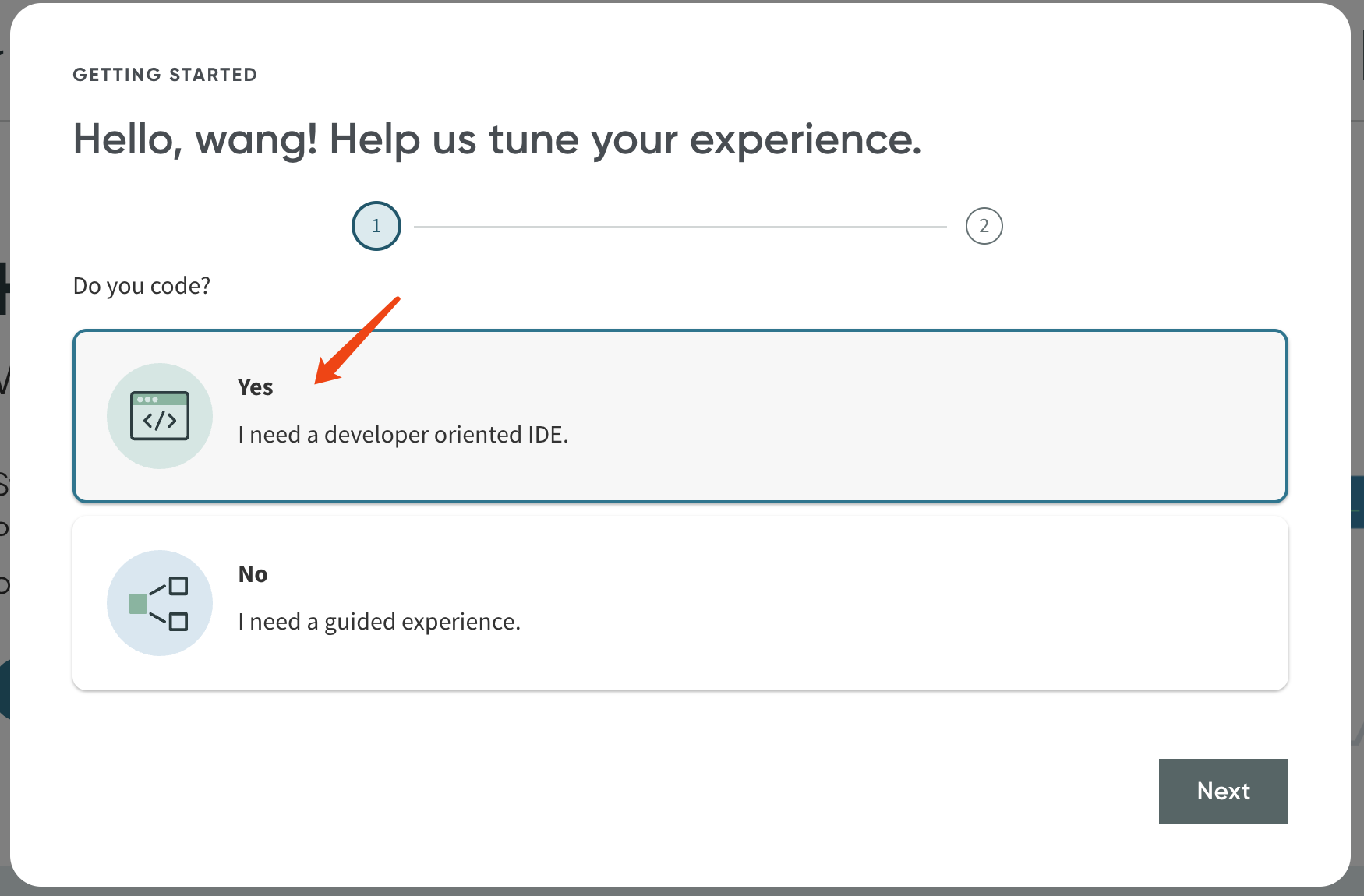
Task: Click "I need a developer oriented IDE." text
Action: click(x=403, y=435)
